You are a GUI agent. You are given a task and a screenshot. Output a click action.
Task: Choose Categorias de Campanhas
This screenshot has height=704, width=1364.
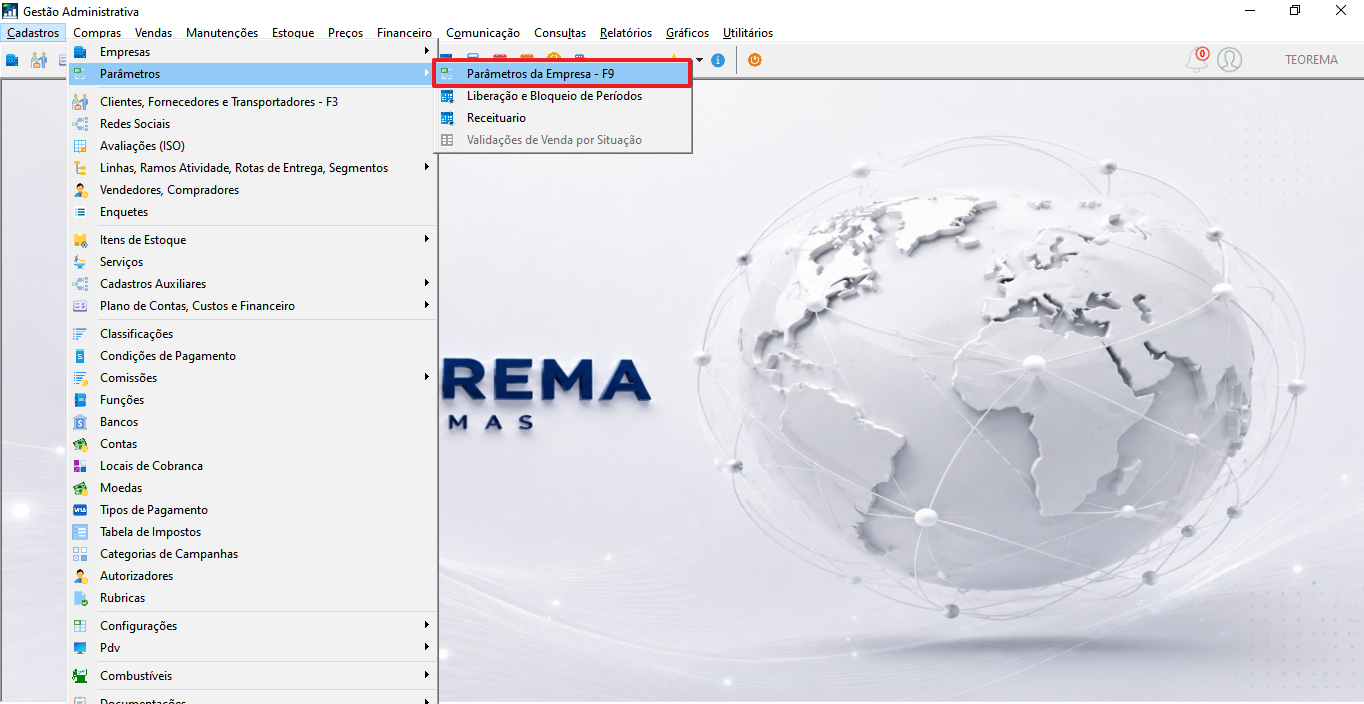[x=253, y=554]
